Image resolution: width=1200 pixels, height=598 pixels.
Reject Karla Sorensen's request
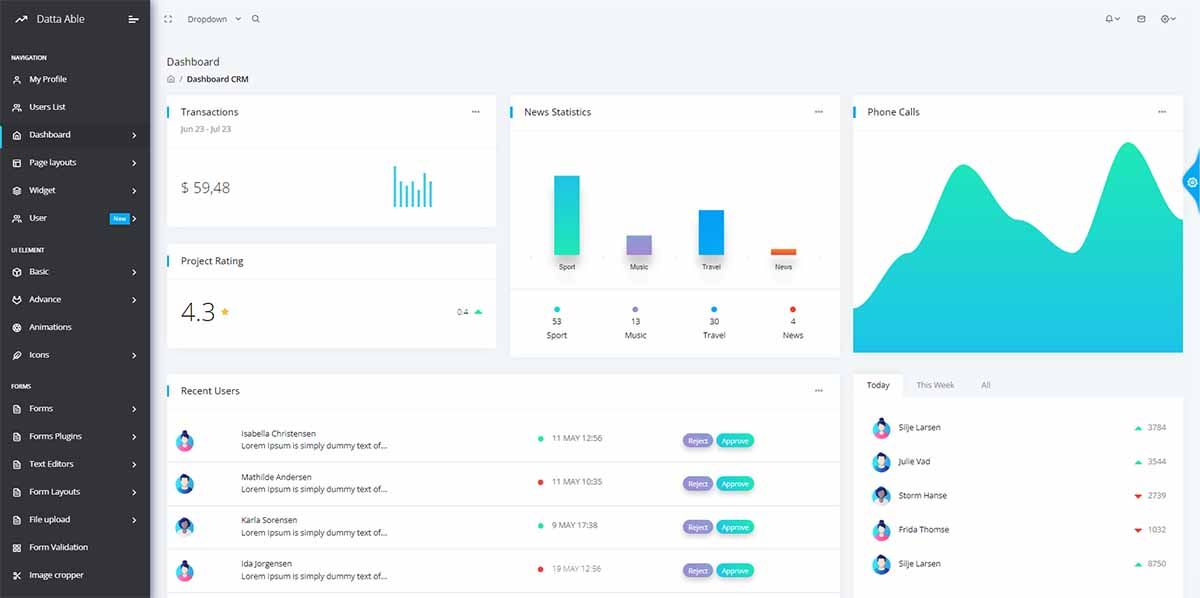tap(698, 527)
